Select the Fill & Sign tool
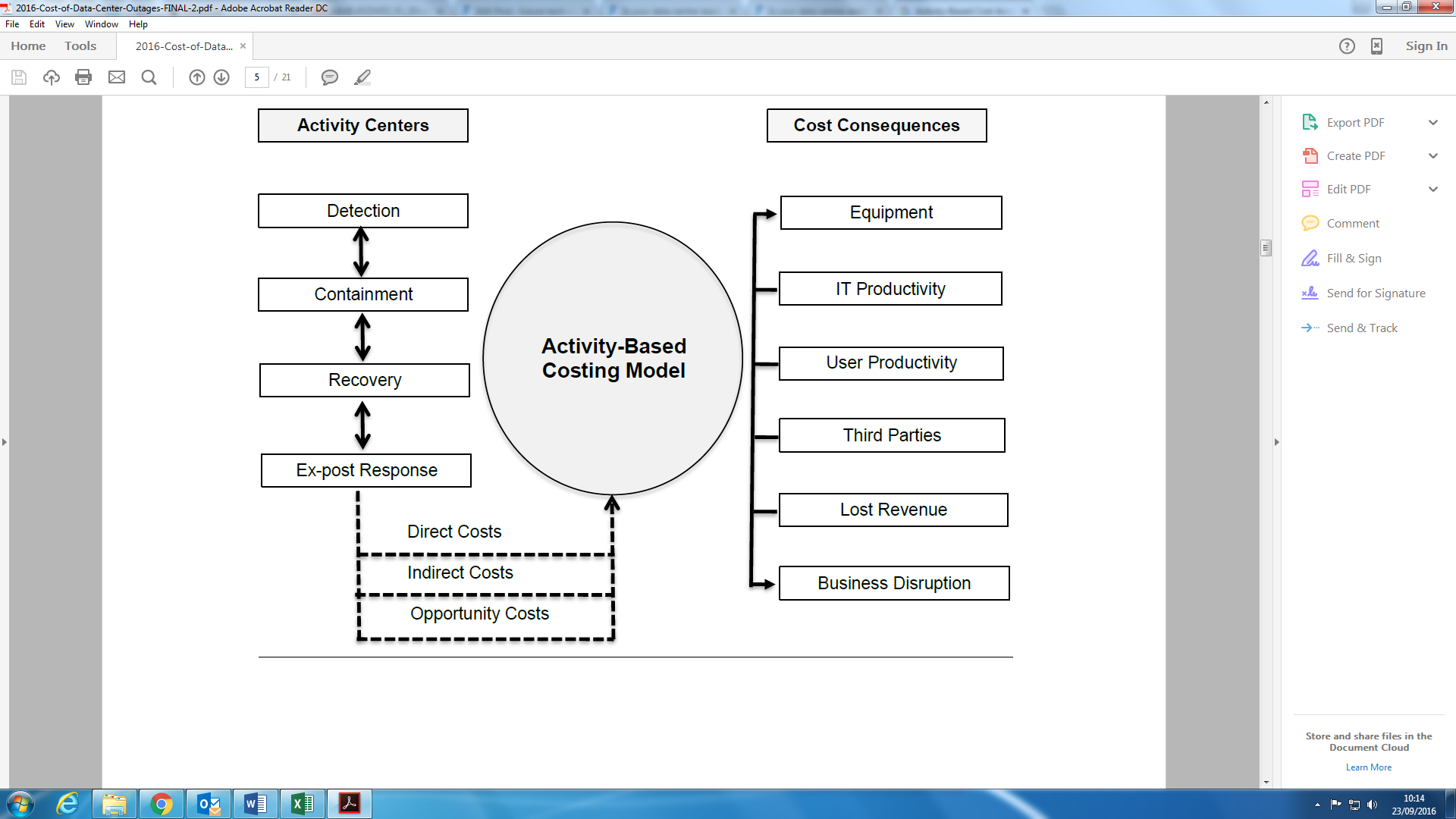 coord(1353,258)
